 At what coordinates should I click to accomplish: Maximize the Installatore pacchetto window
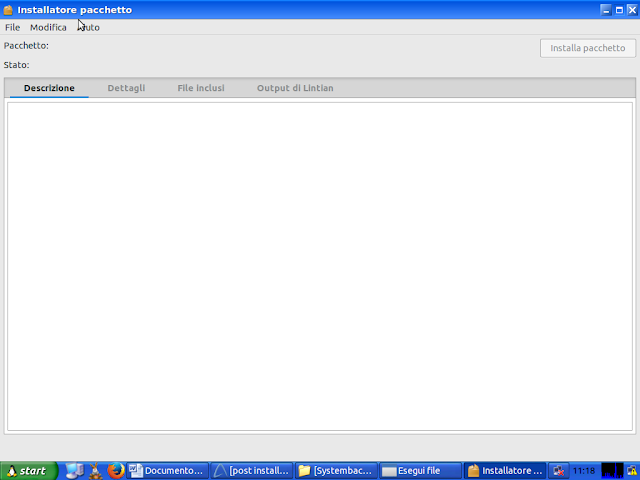tap(619, 10)
